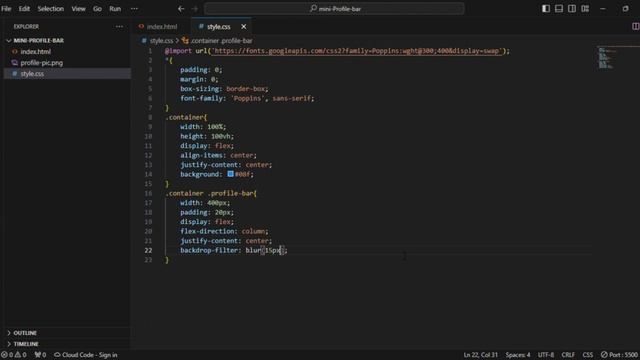Open the Google Fonts import URL
The image size is (640, 360).
357,51
